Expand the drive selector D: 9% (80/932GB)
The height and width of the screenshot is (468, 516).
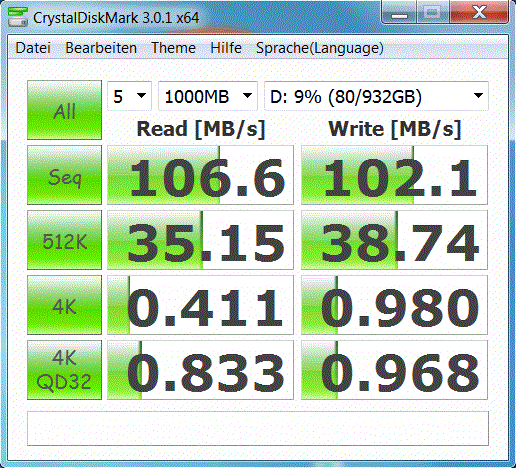pyautogui.click(x=376, y=96)
